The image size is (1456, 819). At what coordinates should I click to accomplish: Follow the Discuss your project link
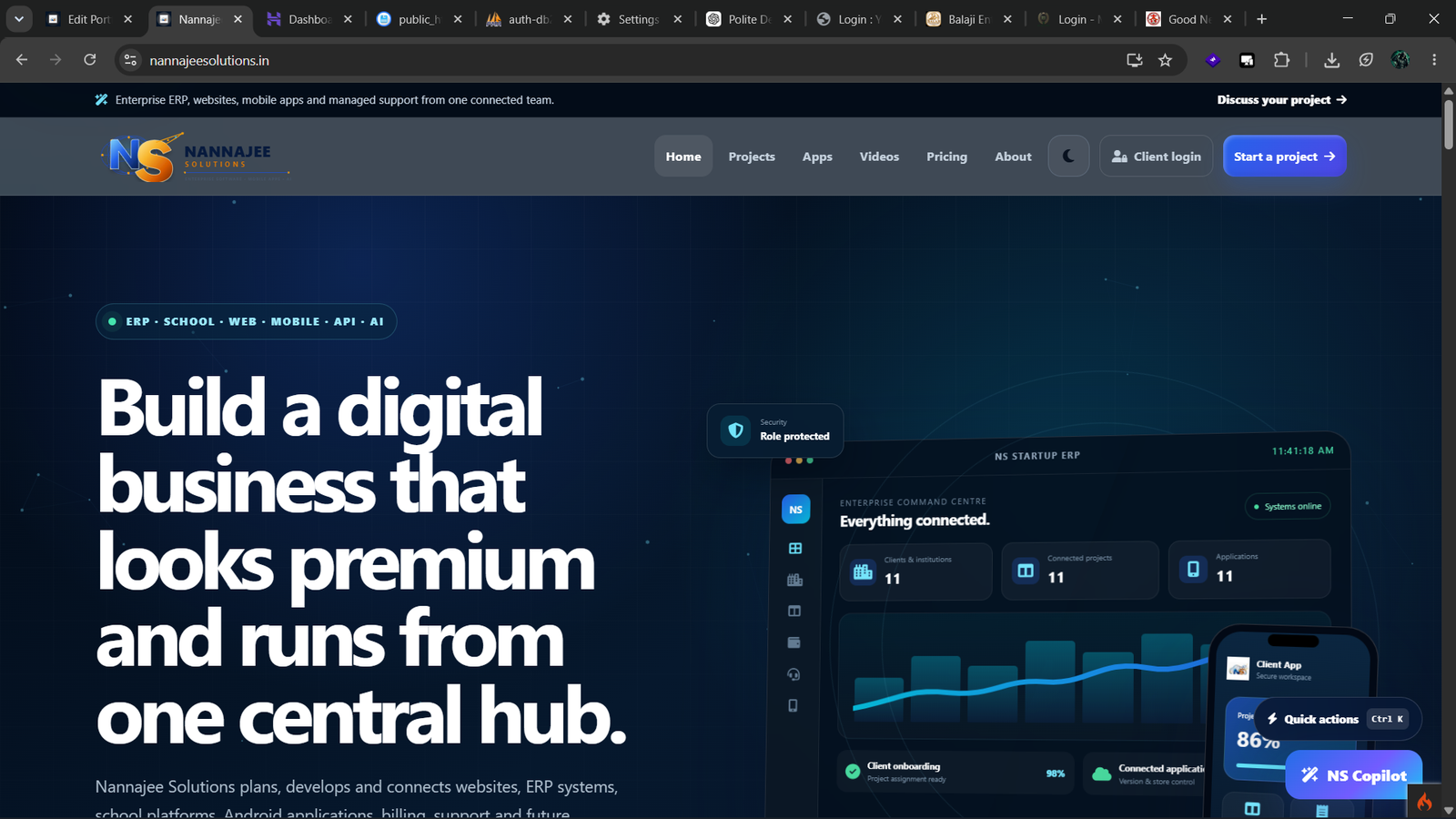[x=1281, y=100]
